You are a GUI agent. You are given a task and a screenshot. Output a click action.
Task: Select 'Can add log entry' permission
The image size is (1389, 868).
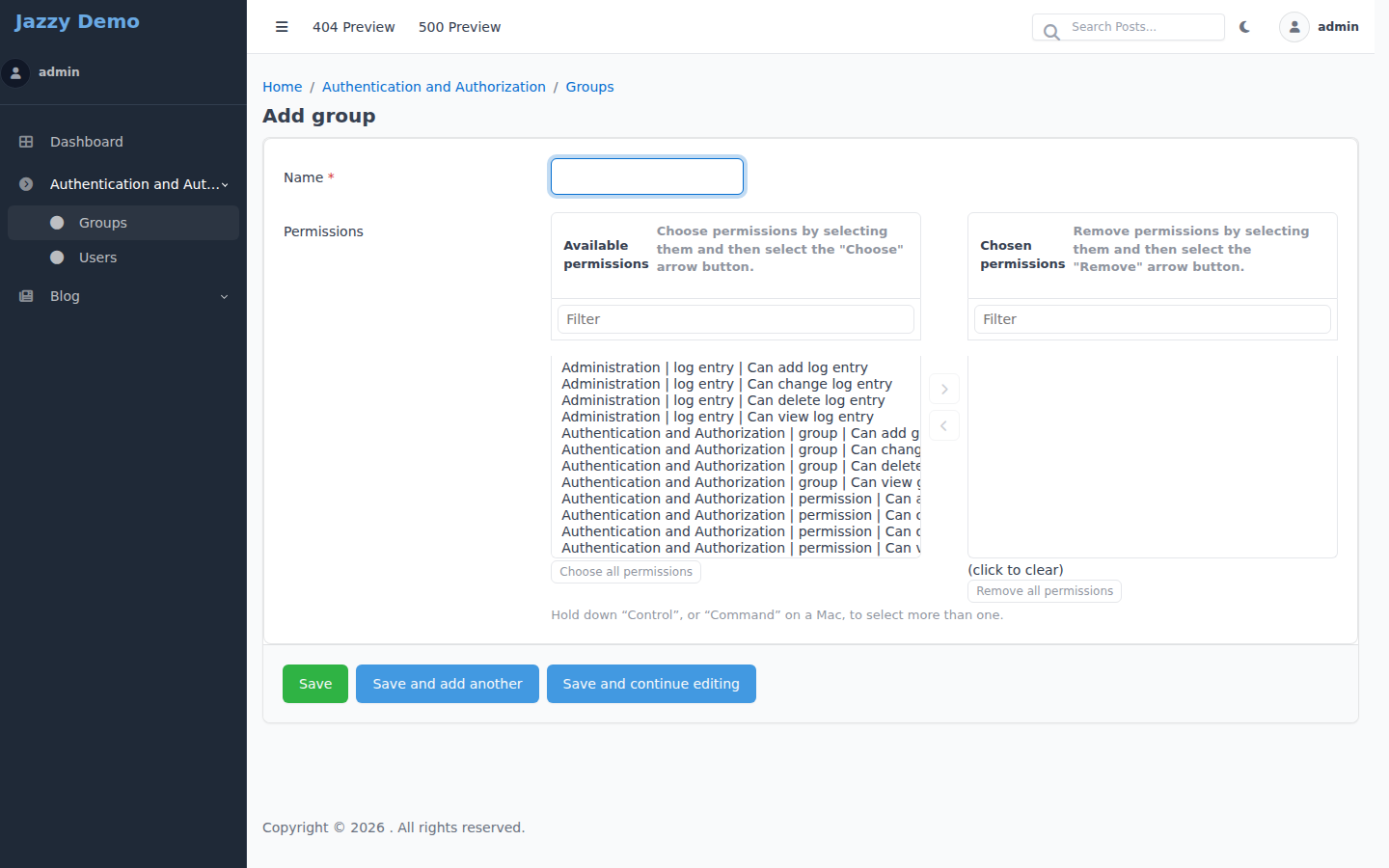pos(736,367)
